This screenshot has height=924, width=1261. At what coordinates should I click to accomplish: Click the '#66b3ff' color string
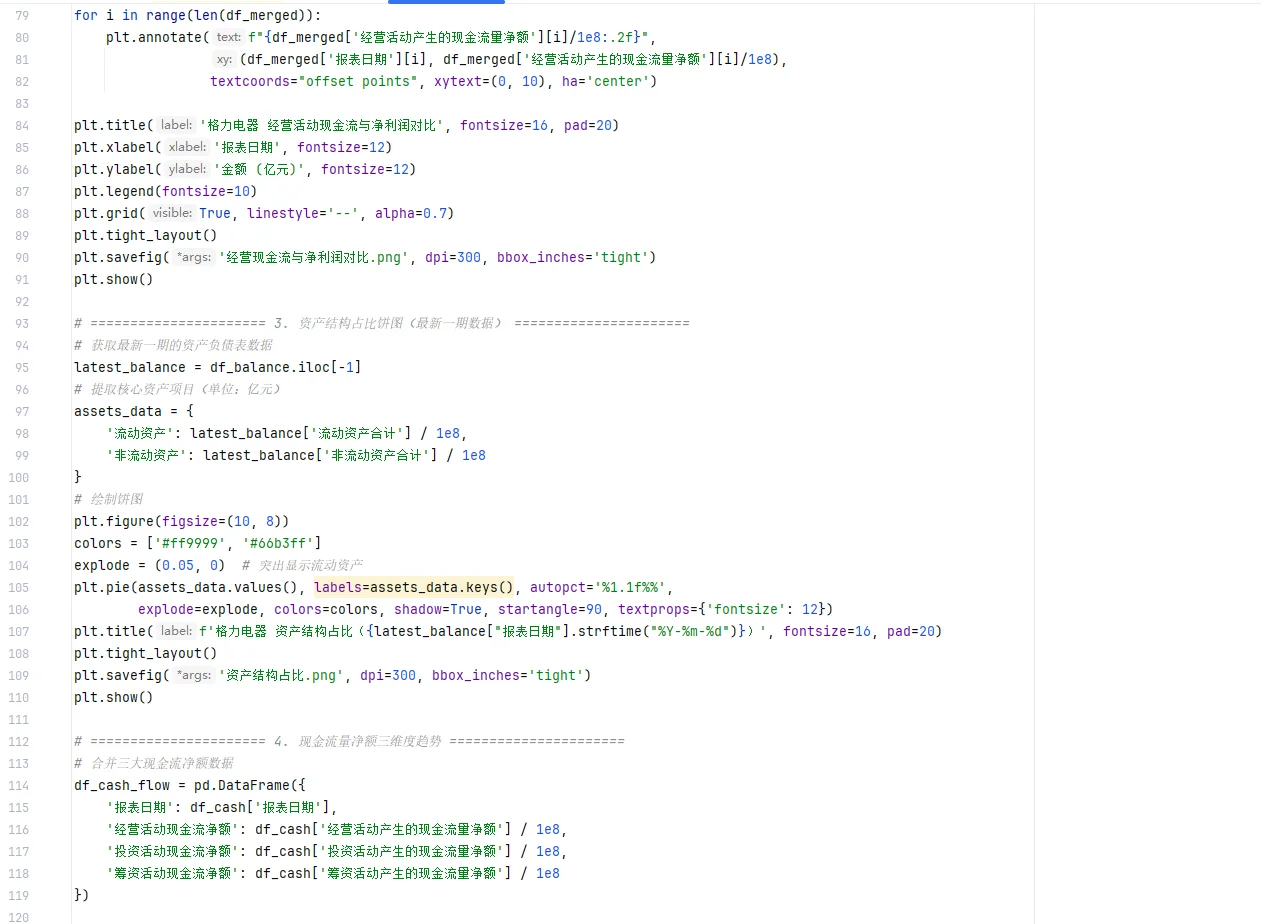tap(278, 544)
